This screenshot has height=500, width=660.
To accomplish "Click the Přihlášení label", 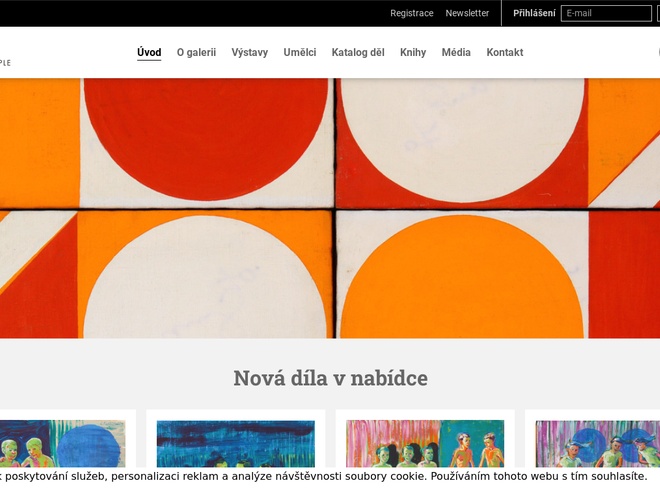I will tap(534, 13).
